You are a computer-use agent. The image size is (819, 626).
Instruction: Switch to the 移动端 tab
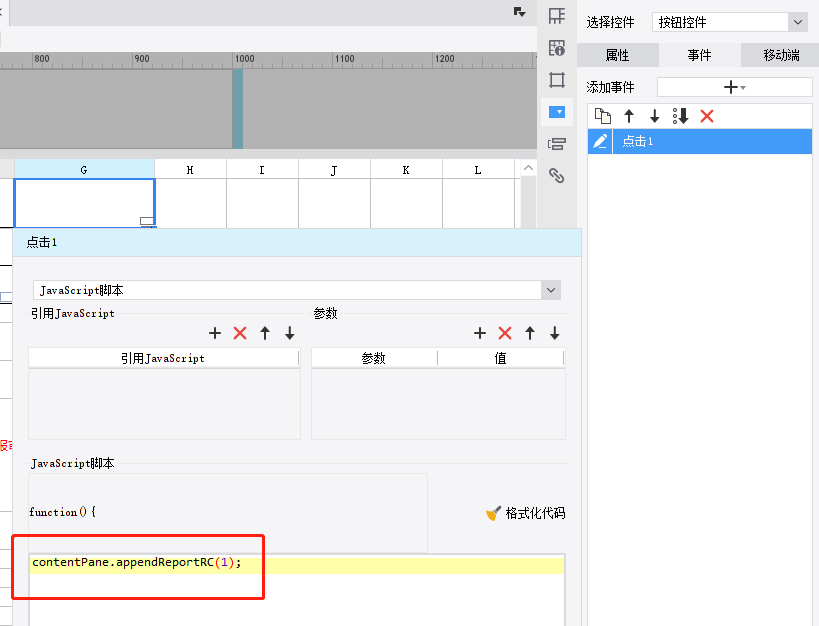coord(781,55)
